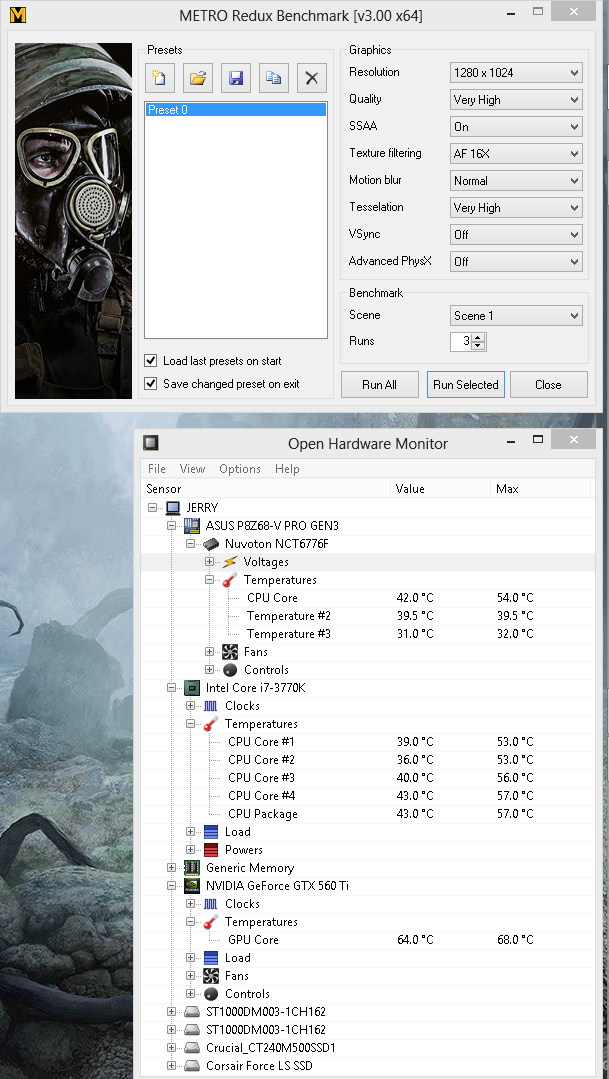Open preset file with folder icon
The width and height of the screenshot is (609, 1079).
(x=198, y=78)
